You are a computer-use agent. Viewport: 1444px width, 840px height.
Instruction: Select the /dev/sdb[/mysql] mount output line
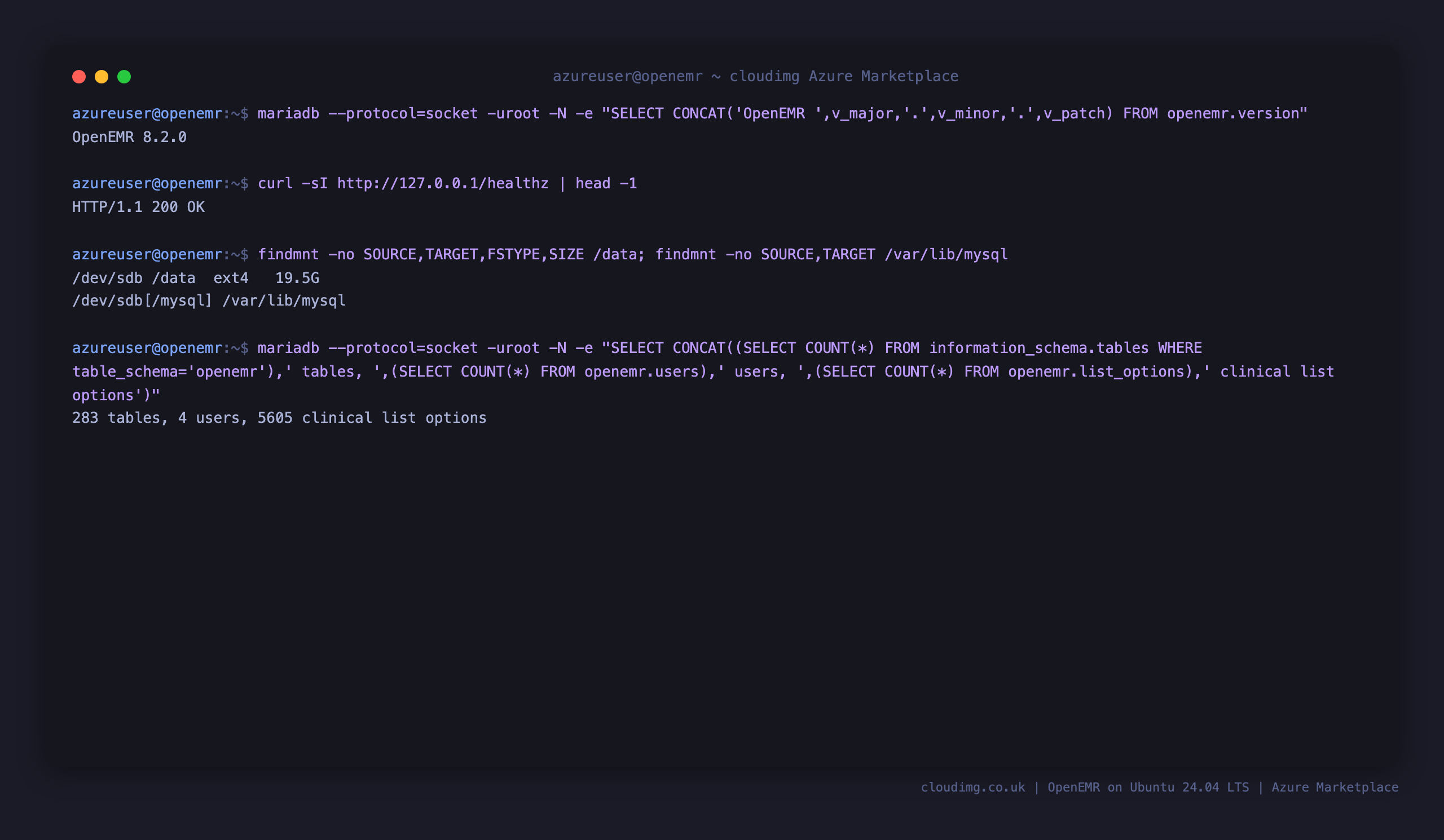tap(209, 300)
